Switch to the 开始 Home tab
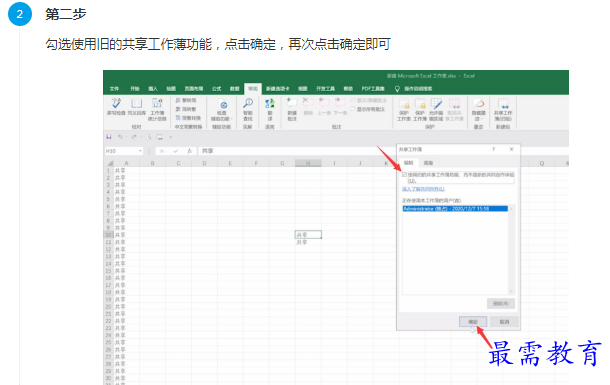 tap(135, 89)
